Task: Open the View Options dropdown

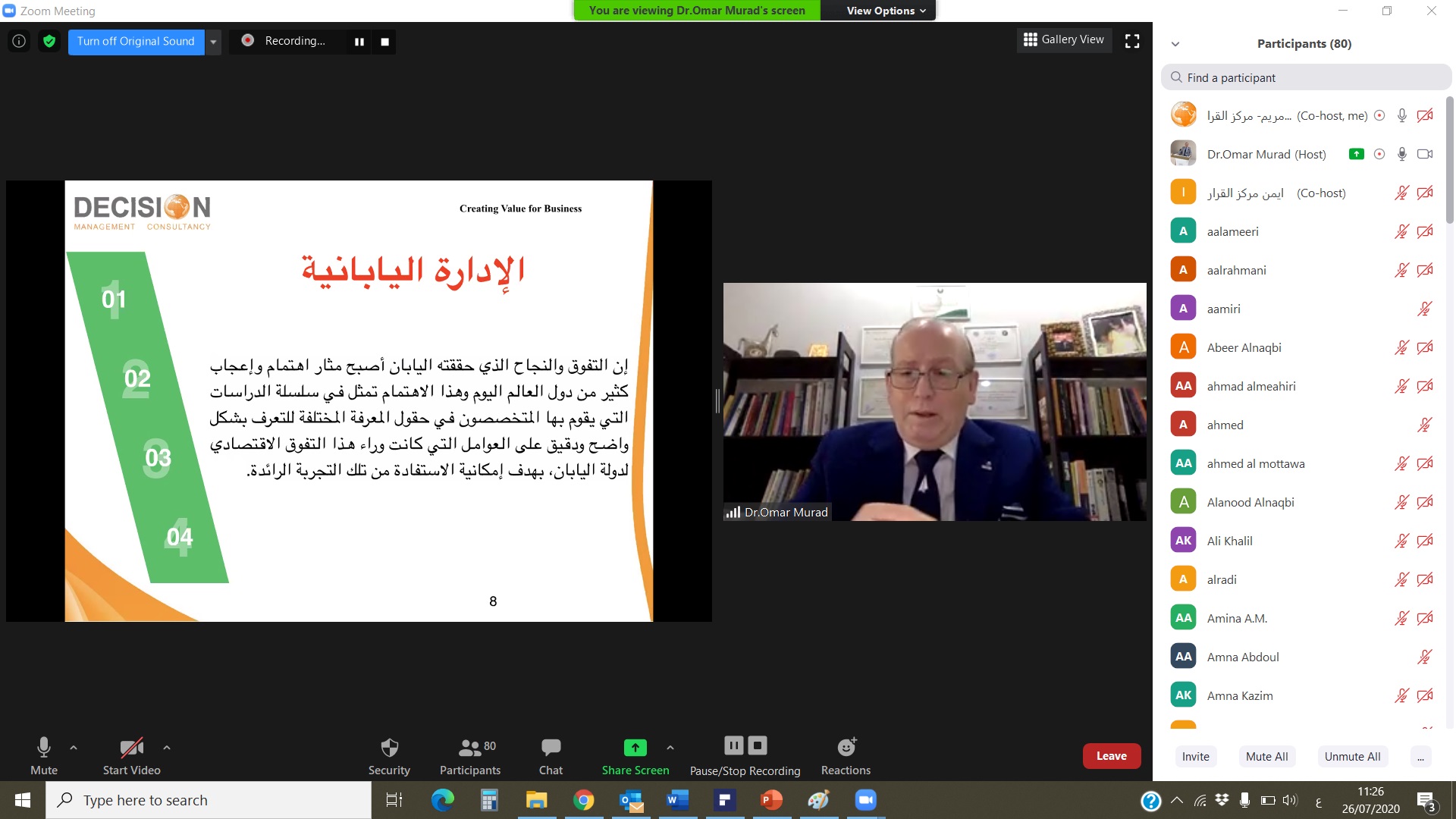Action: tap(886, 11)
